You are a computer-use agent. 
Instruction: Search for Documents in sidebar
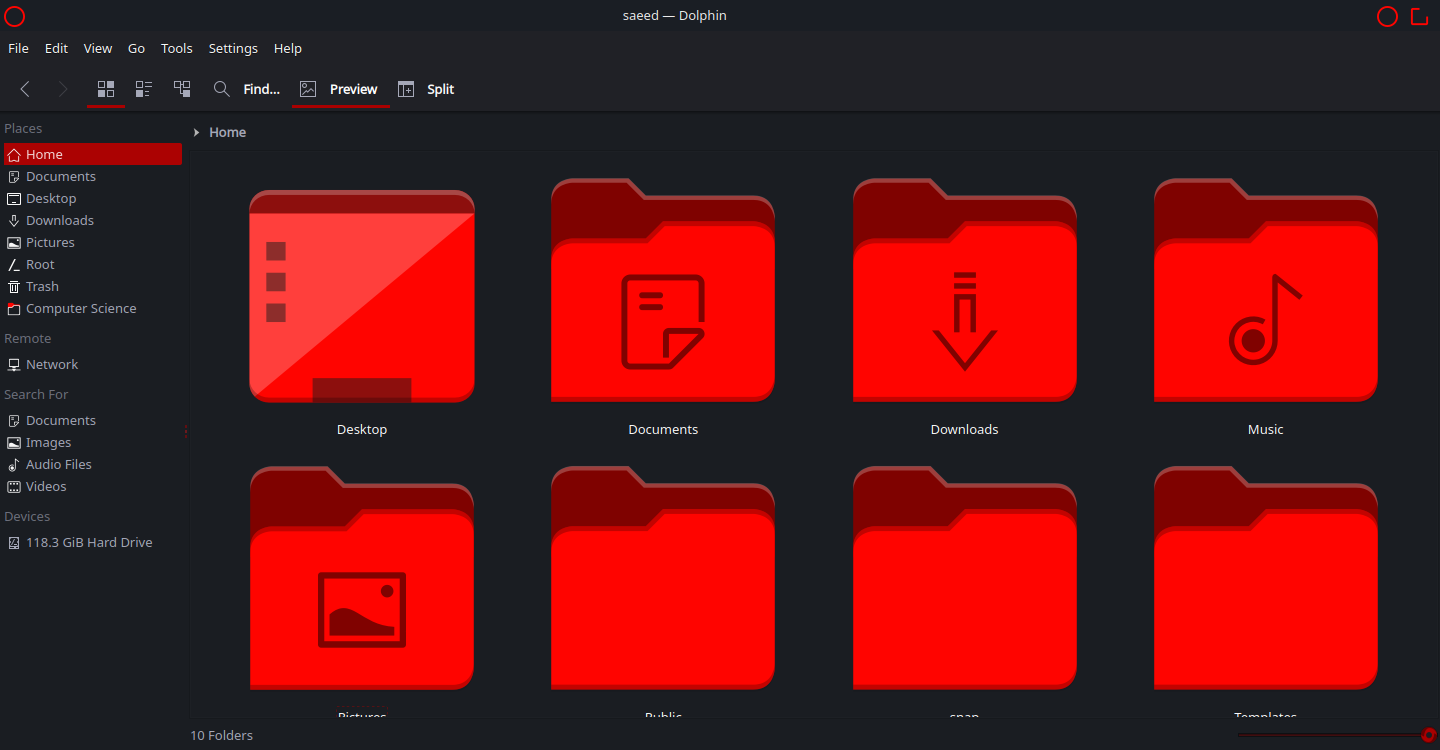(x=93, y=420)
